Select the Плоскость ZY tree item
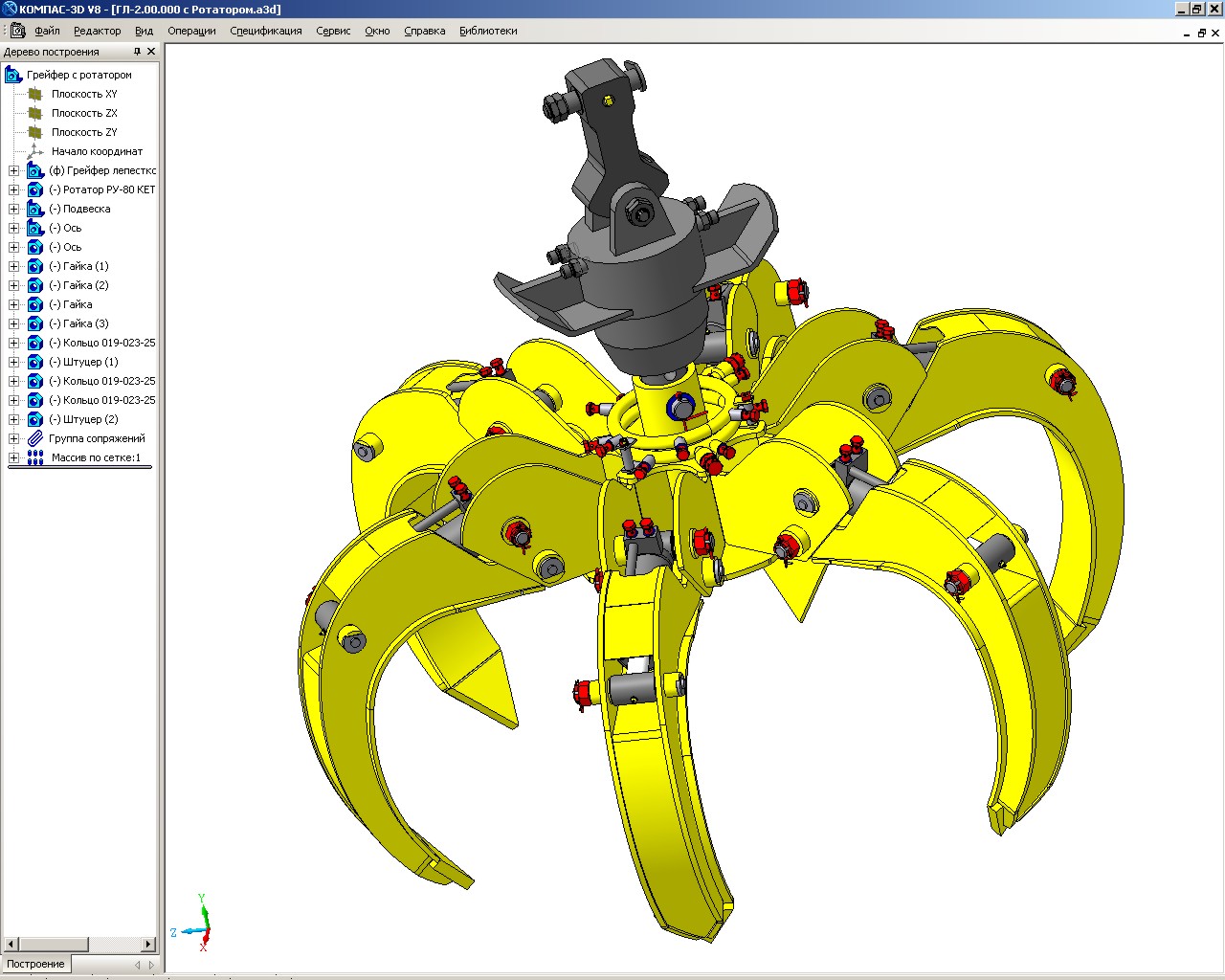 point(84,132)
